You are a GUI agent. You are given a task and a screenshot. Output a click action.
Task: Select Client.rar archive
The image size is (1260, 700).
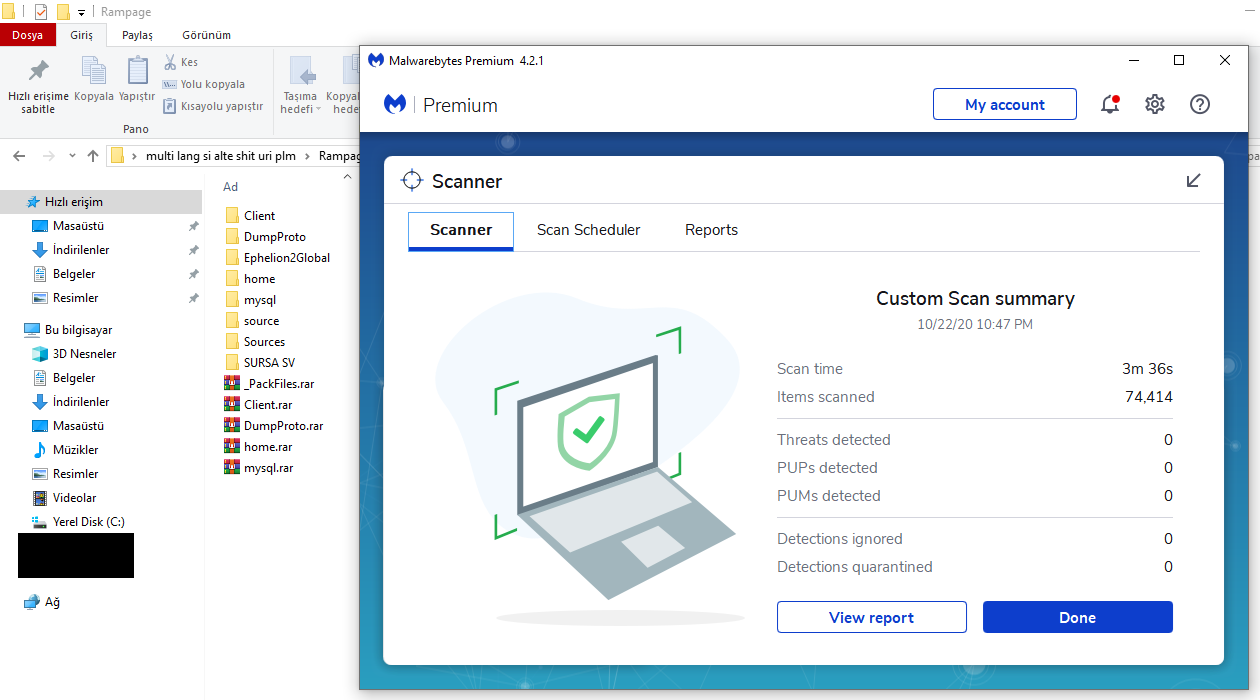click(x=259, y=405)
